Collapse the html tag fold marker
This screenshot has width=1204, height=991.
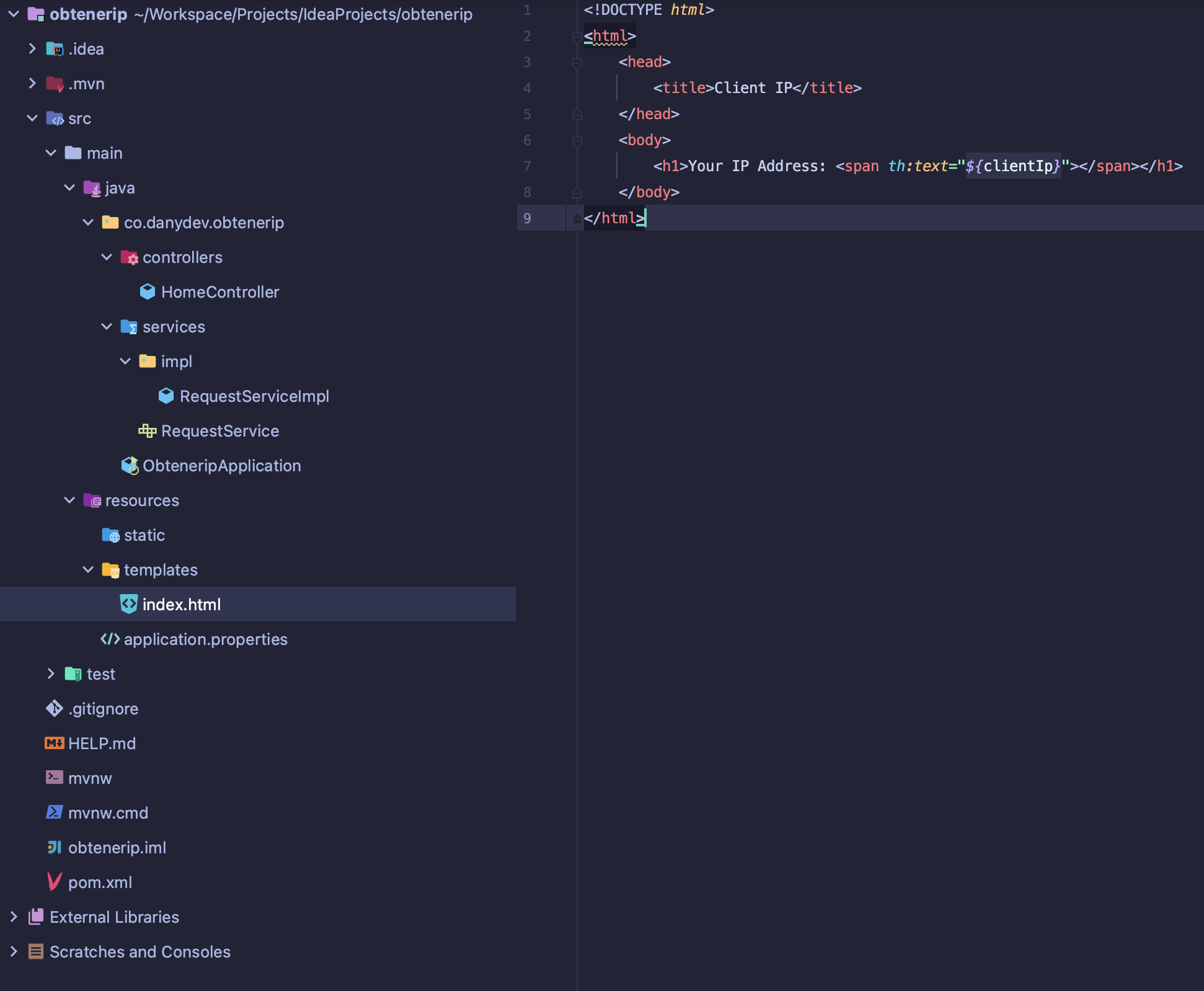(x=578, y=36)
